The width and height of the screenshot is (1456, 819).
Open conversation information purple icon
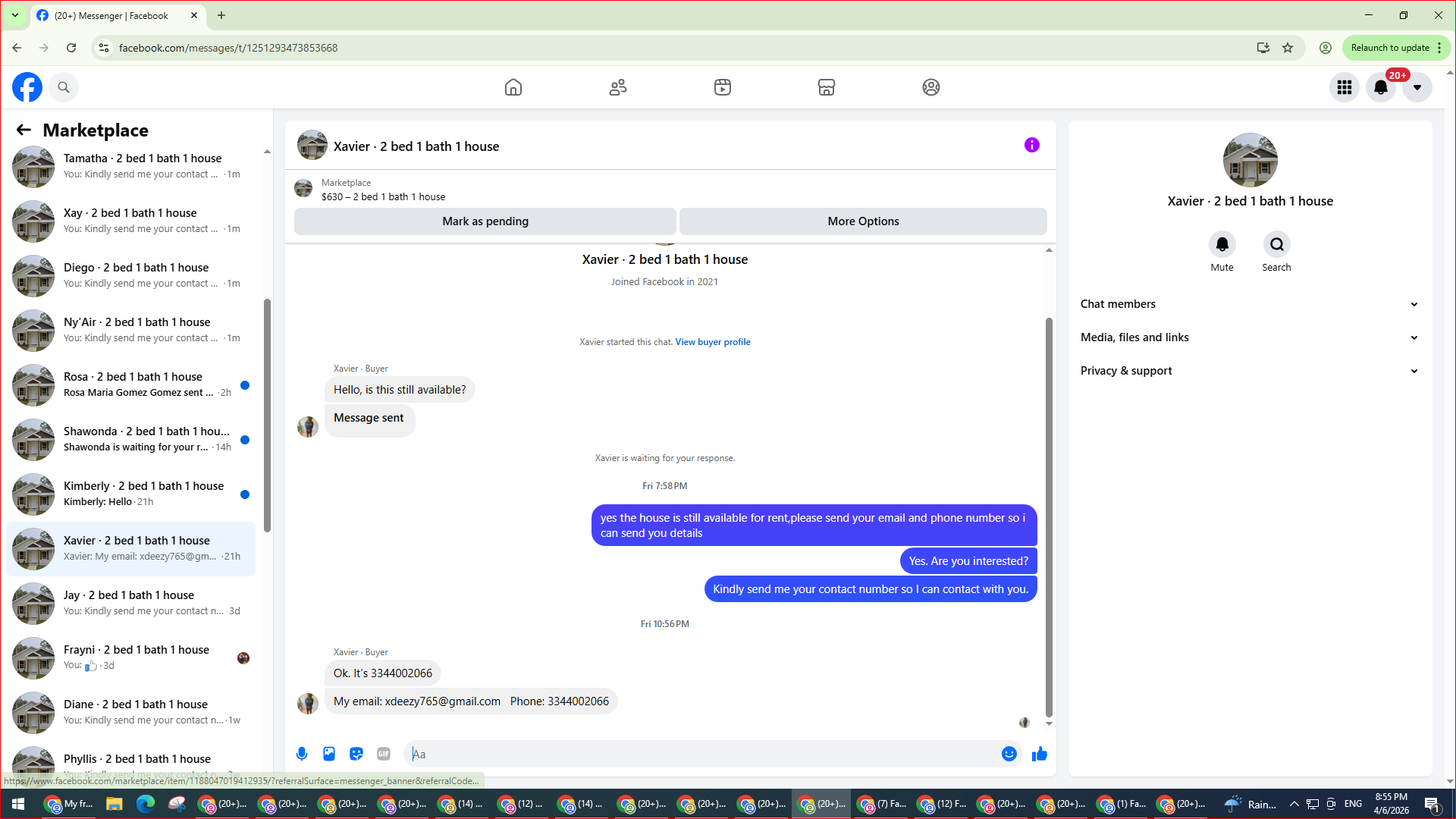click(1032, 145)
